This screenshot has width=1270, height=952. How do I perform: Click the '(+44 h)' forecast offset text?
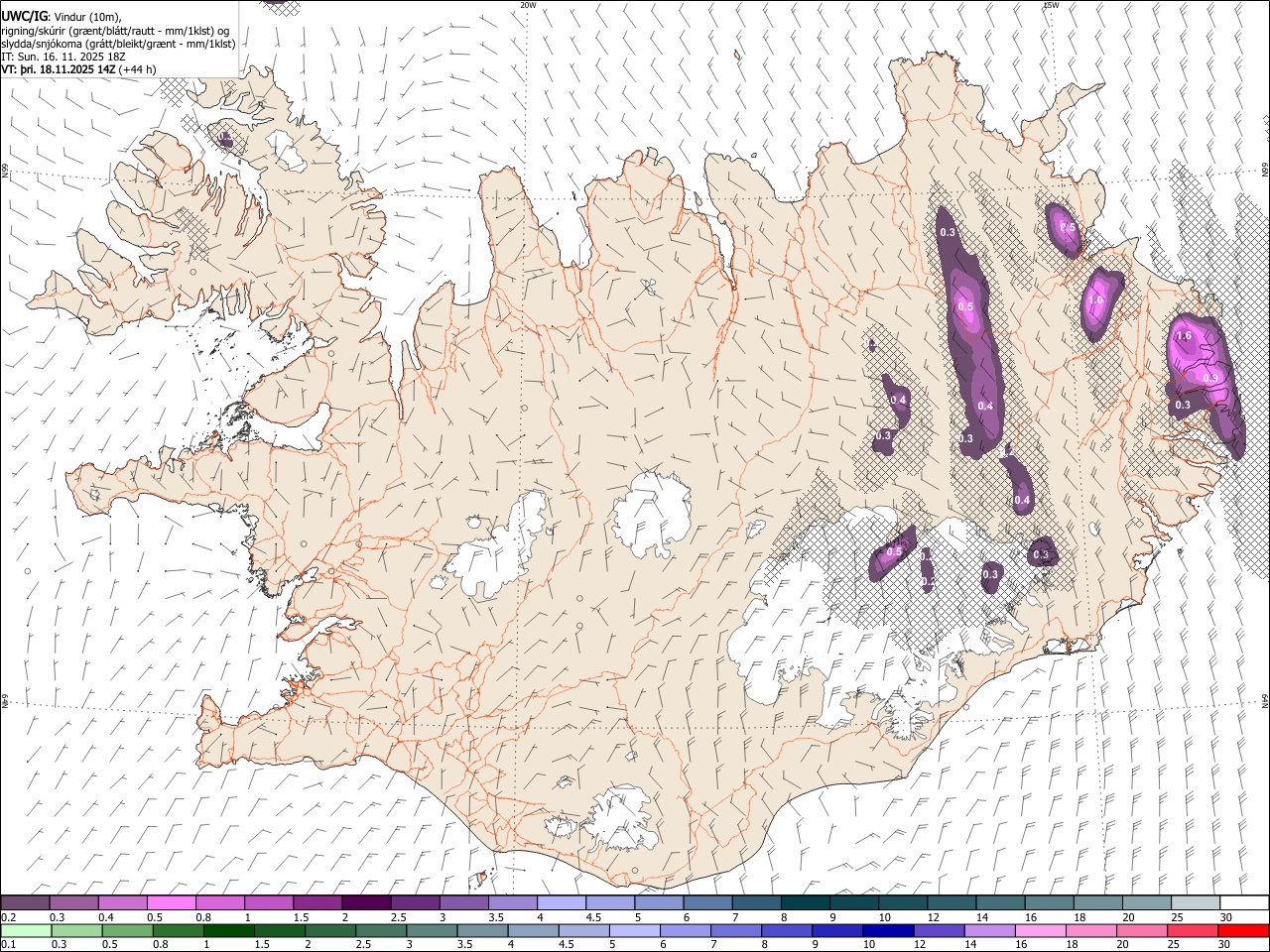[x=138, y=69]
